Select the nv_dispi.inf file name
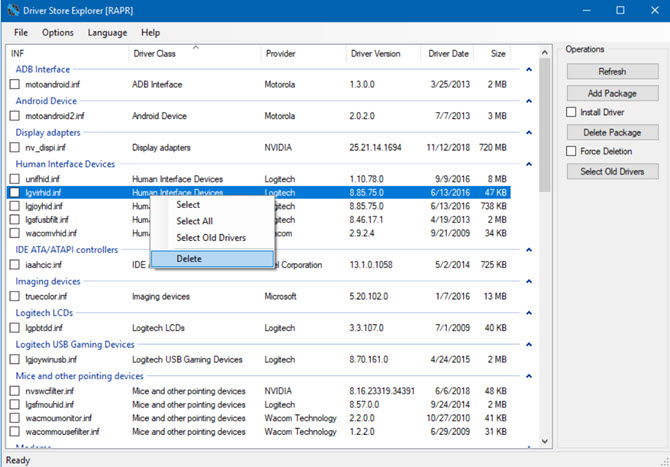Viewport: 670px width, 467px height. [x=45, y=147]
